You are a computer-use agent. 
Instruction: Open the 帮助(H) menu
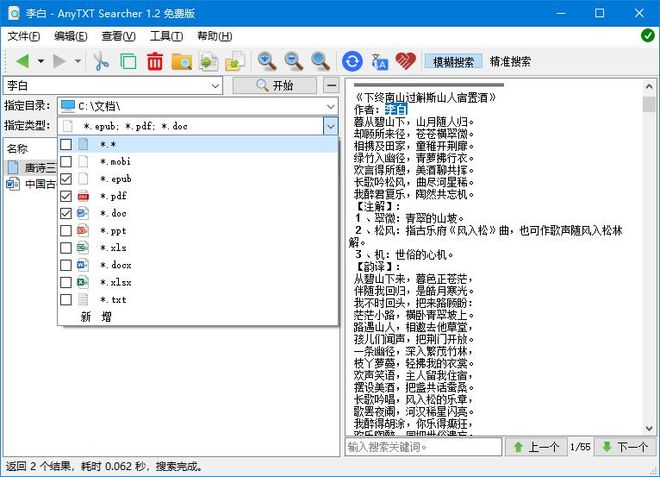(215, 36)
